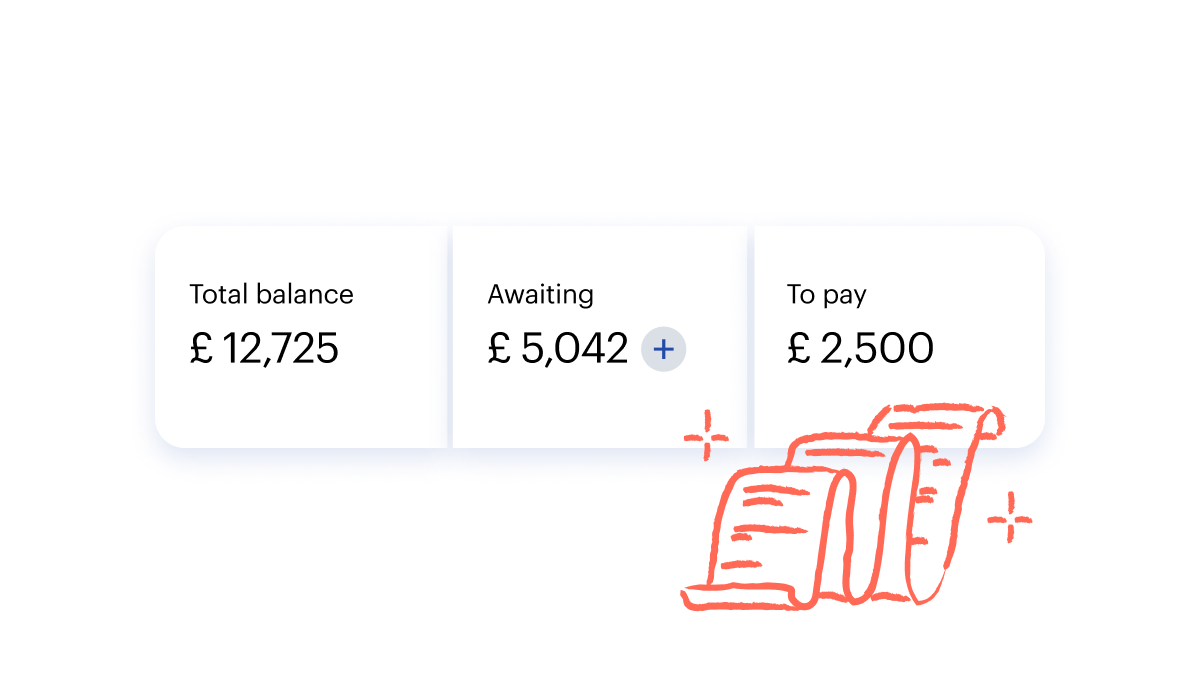
Task: Click the To pay label
Action: point(826,296)
